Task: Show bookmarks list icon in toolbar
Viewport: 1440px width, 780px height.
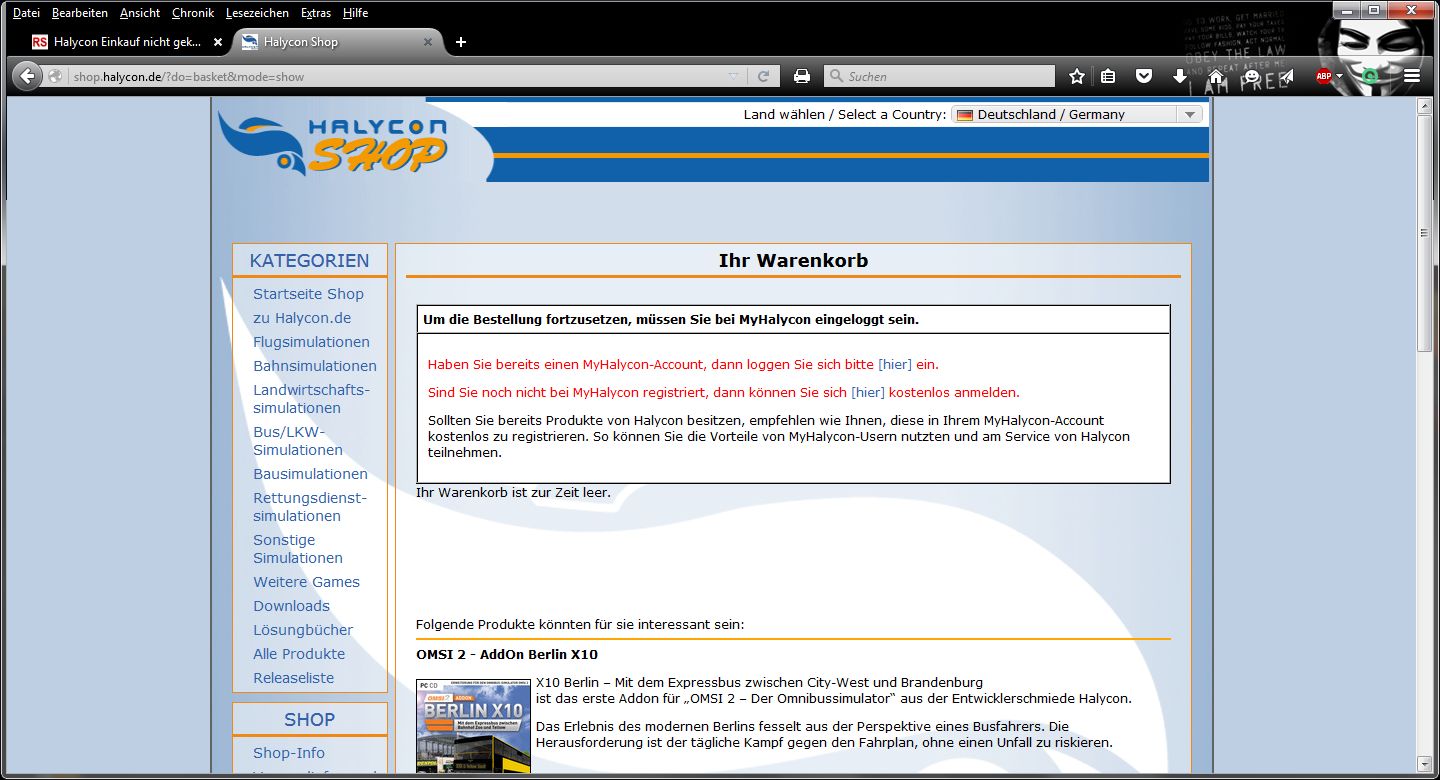Action: [1108, 76]
